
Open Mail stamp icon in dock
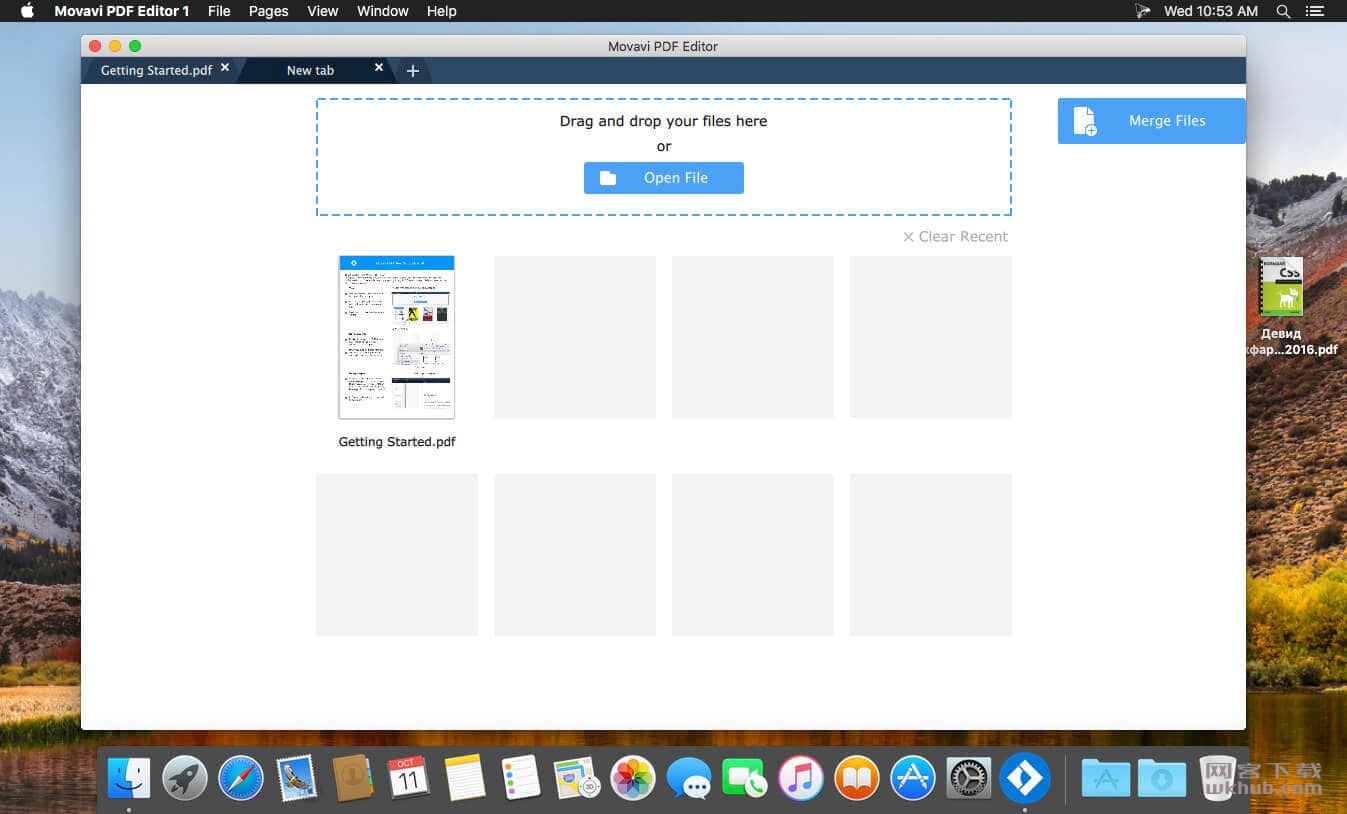pyautogui.click(x=297, y=777)
